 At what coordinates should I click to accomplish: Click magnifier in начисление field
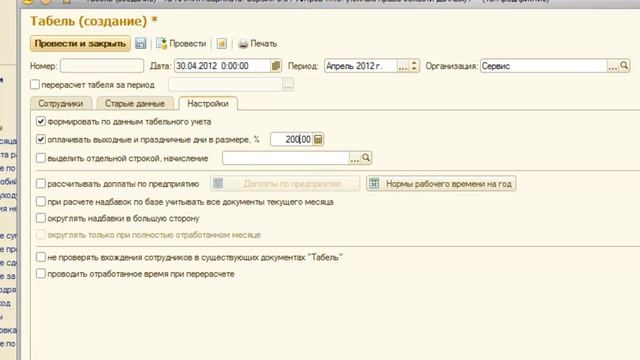click(x=366, y=158)
